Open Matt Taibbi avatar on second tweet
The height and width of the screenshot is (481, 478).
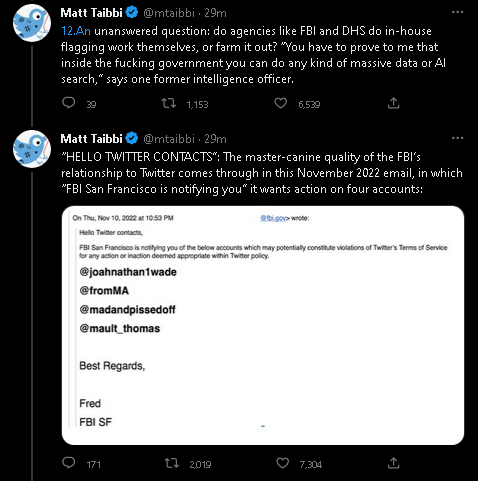click(32, 149)
